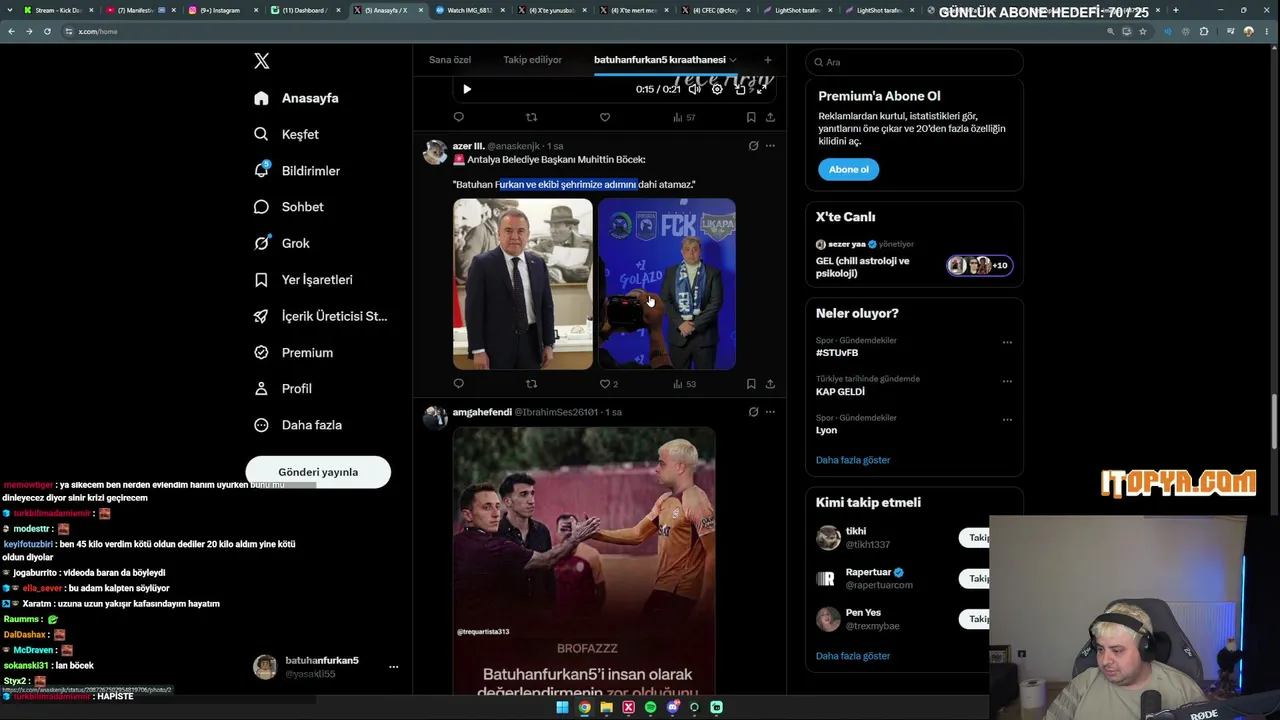Like azer III. post with 2 likes

point(608,383)
